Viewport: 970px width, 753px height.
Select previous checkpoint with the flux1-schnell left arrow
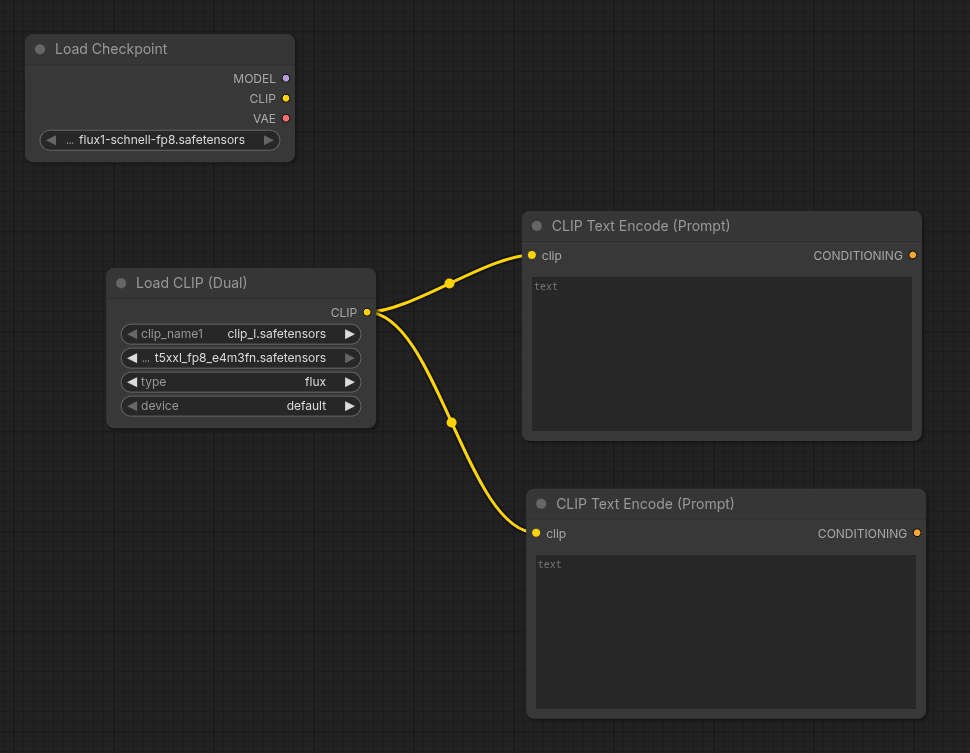(51, 140)
